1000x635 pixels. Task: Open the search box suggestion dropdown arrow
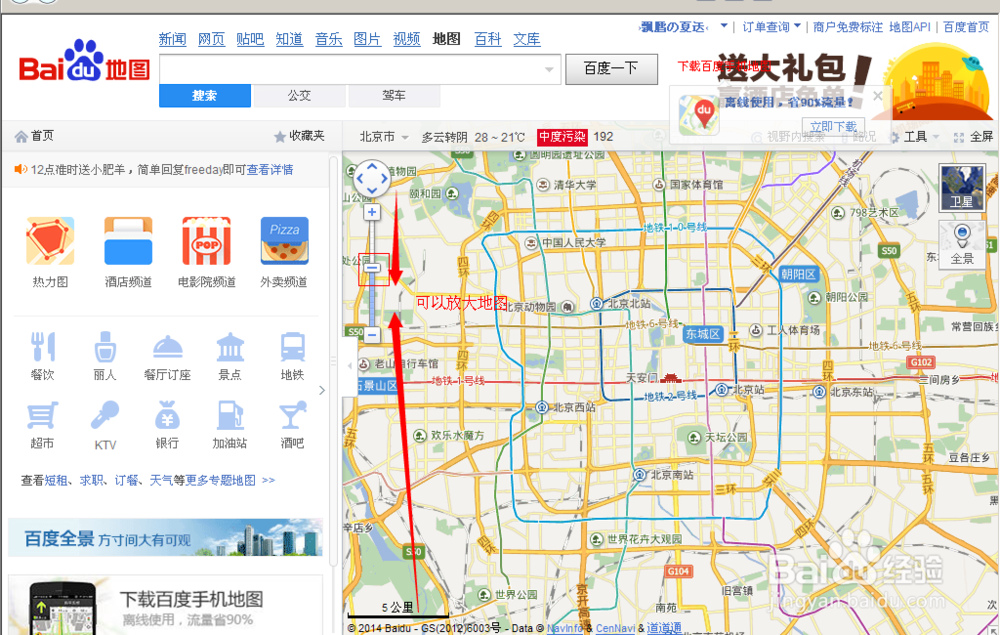(549, 69)
